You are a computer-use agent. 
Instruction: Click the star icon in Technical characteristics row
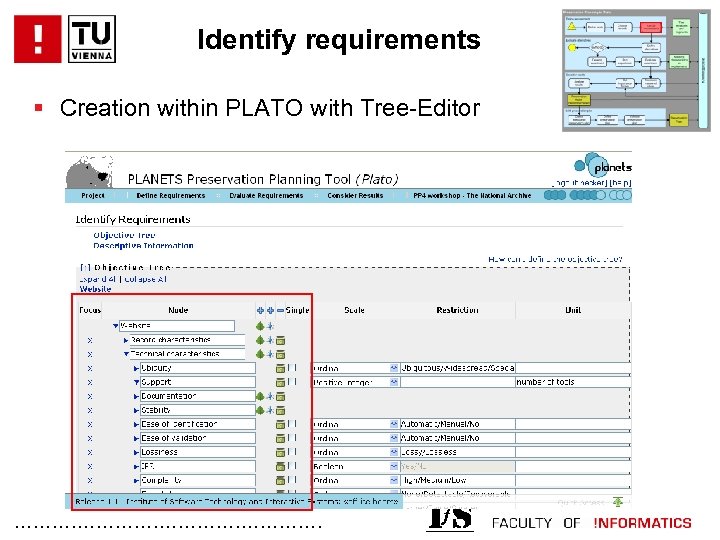click(x=270, y=354)
